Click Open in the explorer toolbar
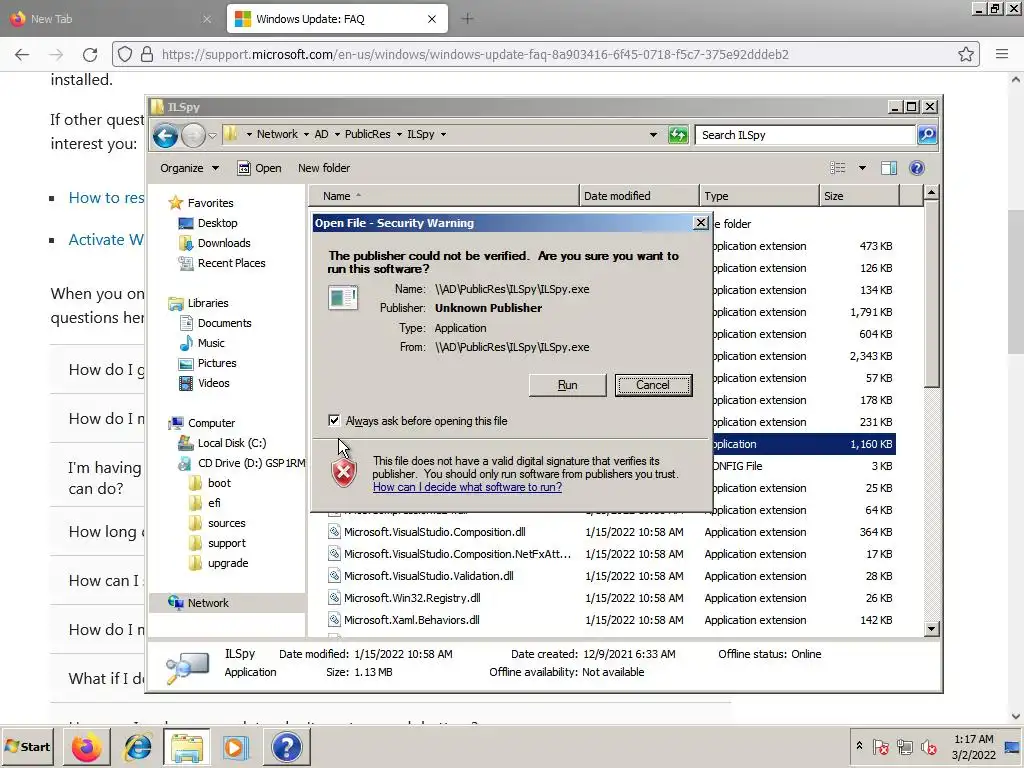This screenshot has width=1024, height=768. pos(259,168)
